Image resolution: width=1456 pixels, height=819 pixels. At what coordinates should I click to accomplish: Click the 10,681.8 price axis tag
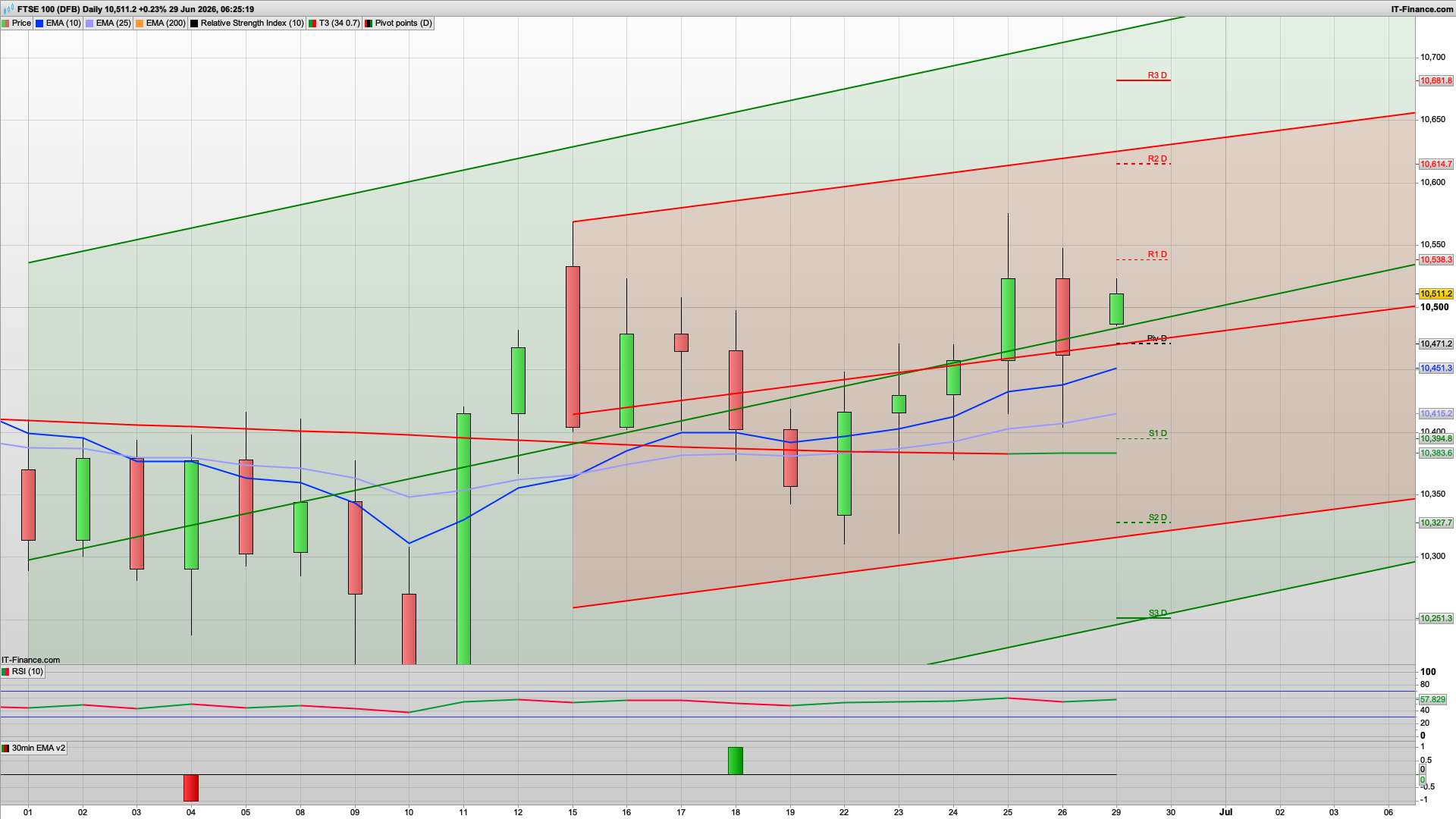1436,81
